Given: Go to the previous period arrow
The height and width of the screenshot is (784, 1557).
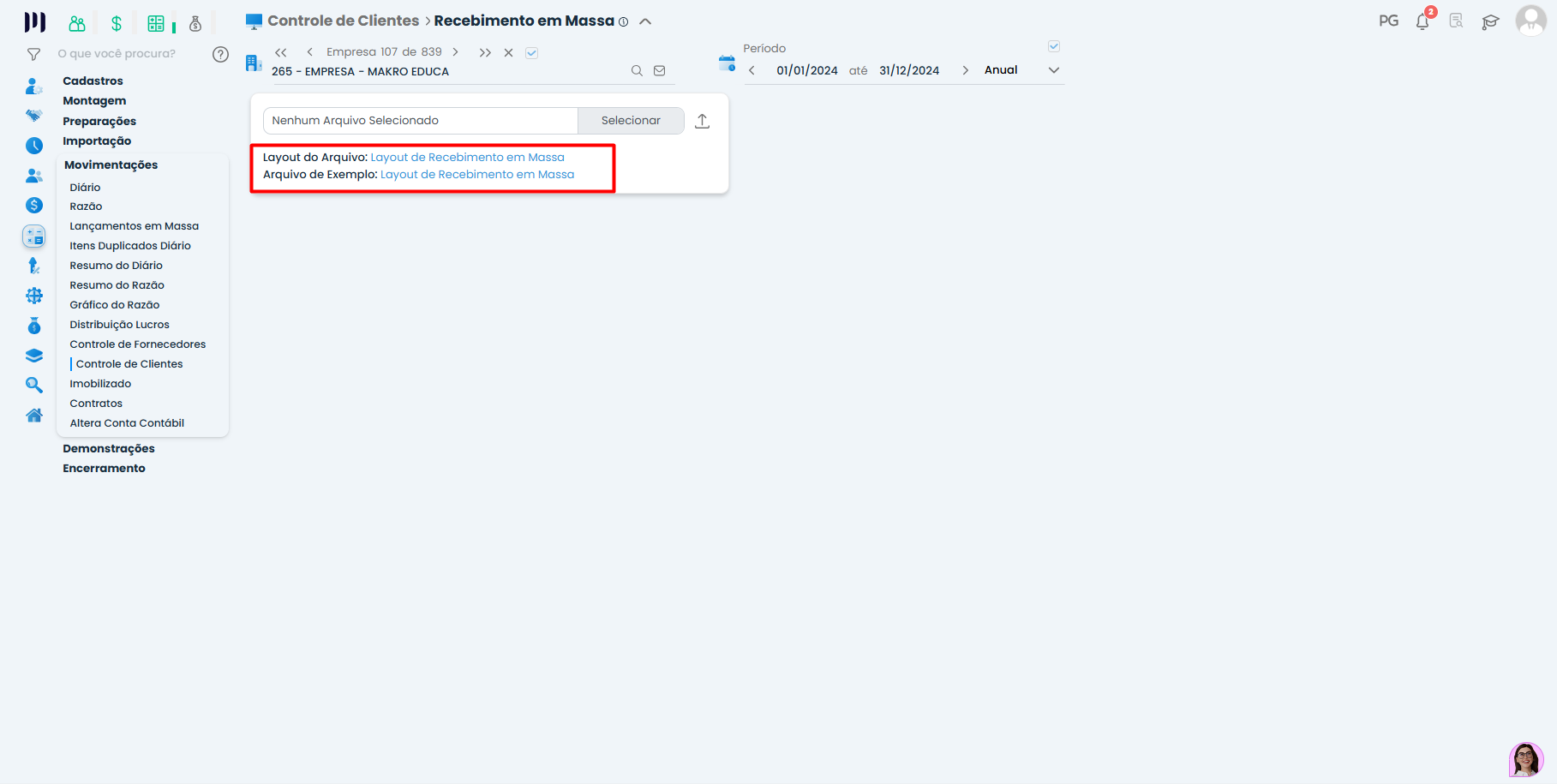Looking at the screenshot, I should pyautogui.click(x=752, y=70).
